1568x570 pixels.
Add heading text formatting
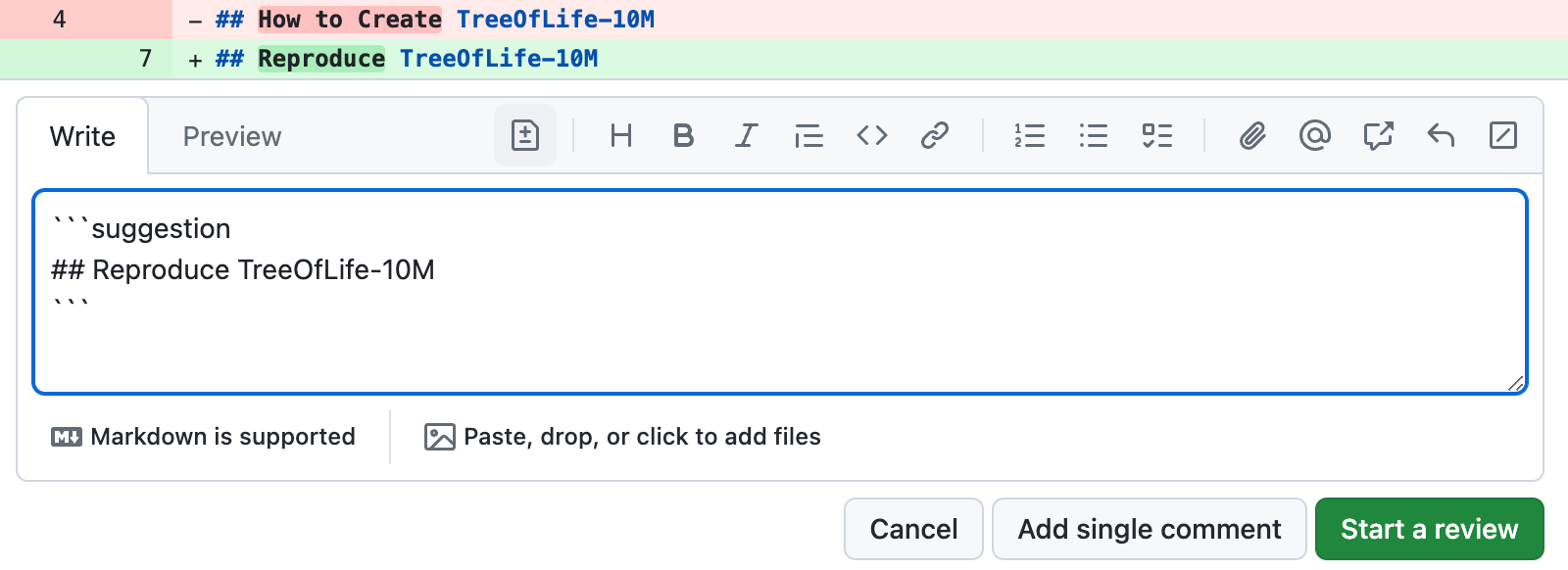click(620, 135)
